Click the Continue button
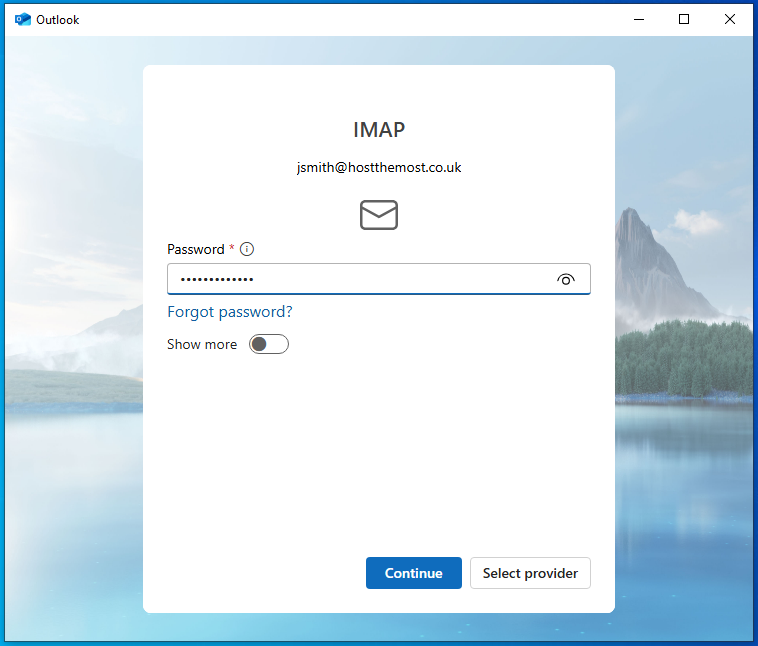 point(414,573)
